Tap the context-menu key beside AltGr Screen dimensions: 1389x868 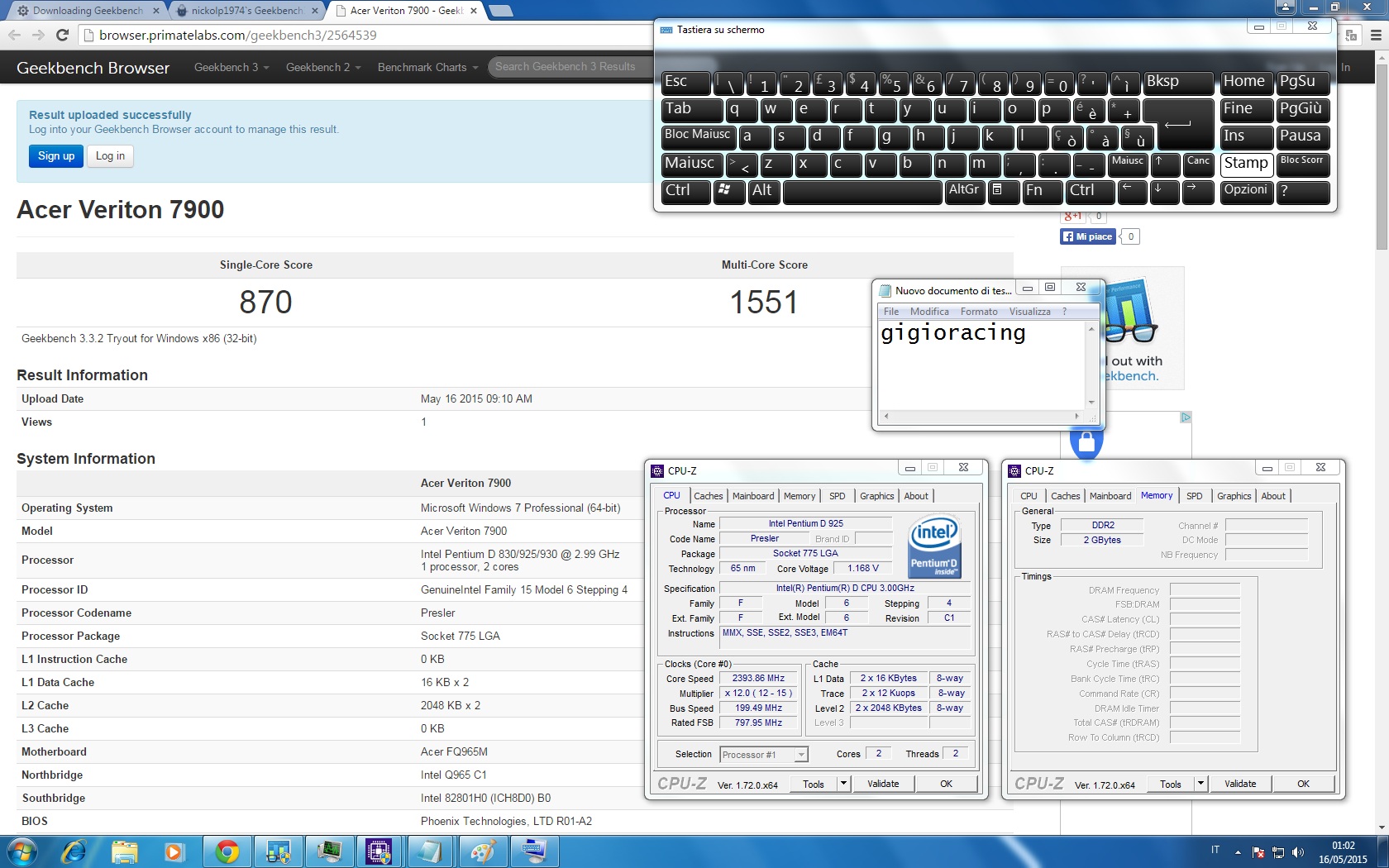1004,192
